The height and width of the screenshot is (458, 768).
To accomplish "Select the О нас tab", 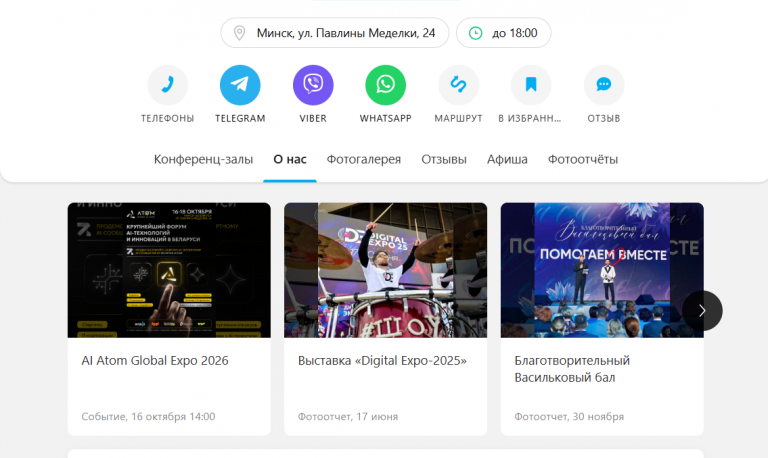I will pyautogui.click(x=290, y=159).
